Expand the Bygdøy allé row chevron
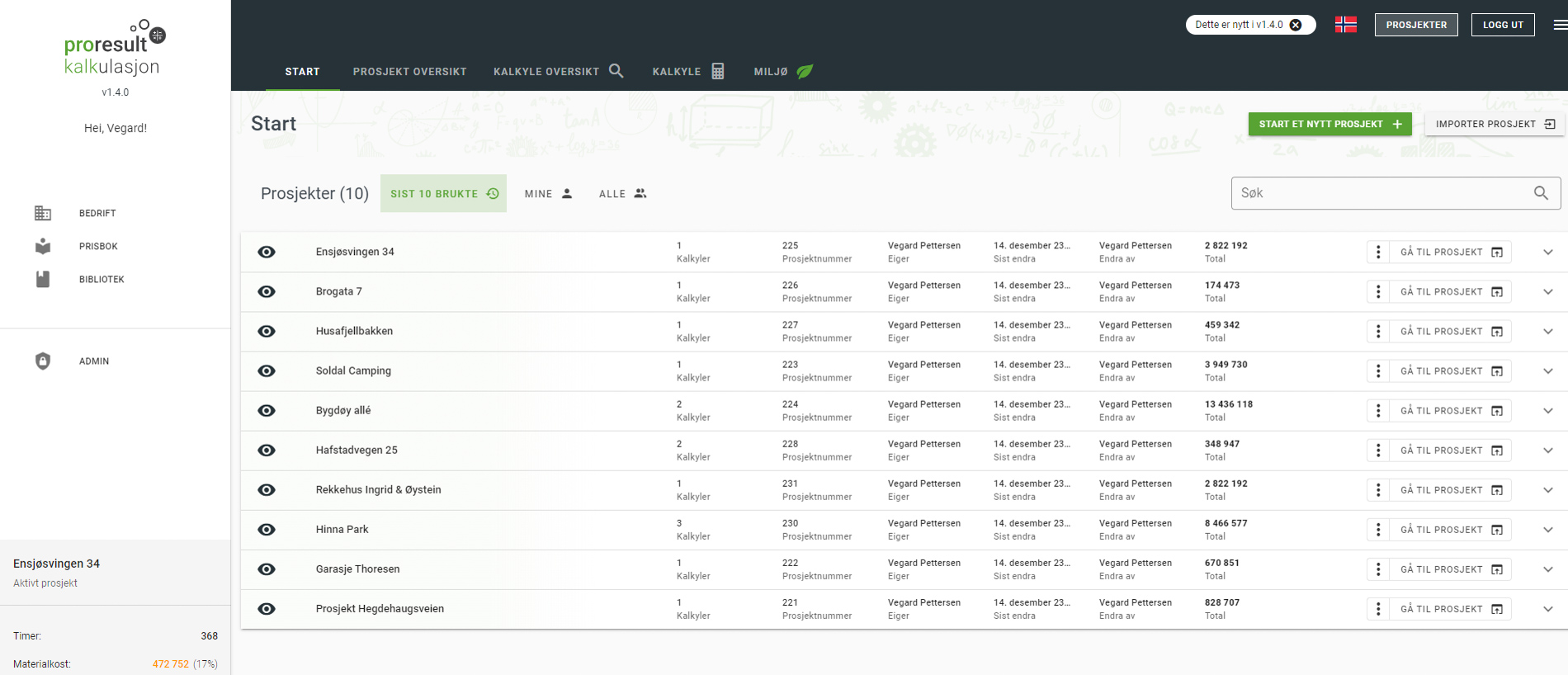 coord(1547,410)
